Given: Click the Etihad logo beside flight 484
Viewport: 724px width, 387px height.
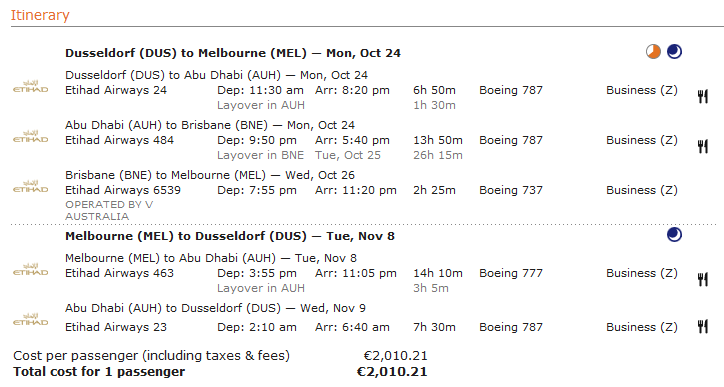Looking at the screenshot, I should 30,137.
